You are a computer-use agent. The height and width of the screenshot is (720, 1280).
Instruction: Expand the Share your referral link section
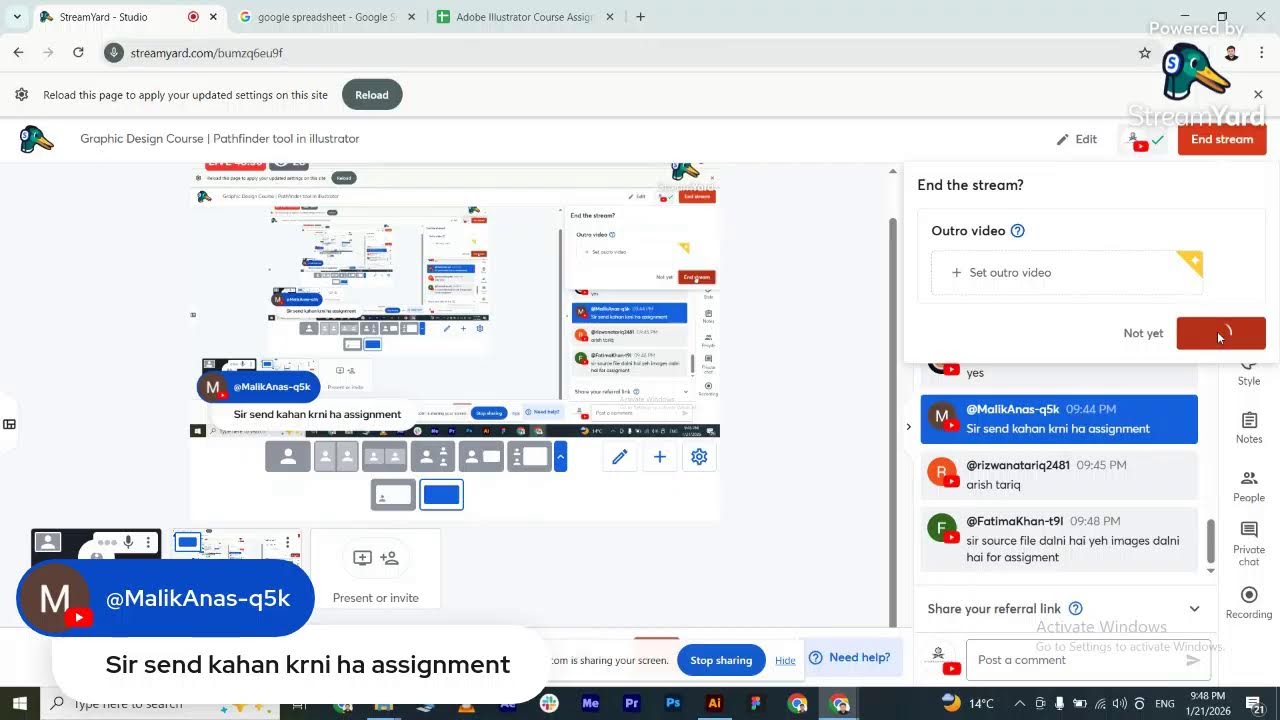click(x=1194, y=609)
